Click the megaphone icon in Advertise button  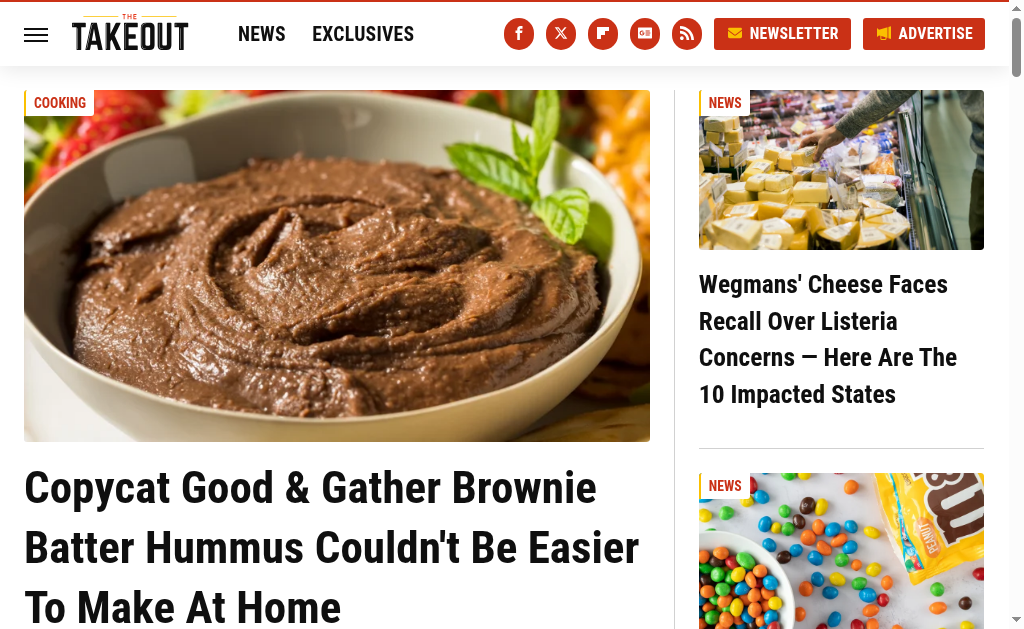pos(884,33)
